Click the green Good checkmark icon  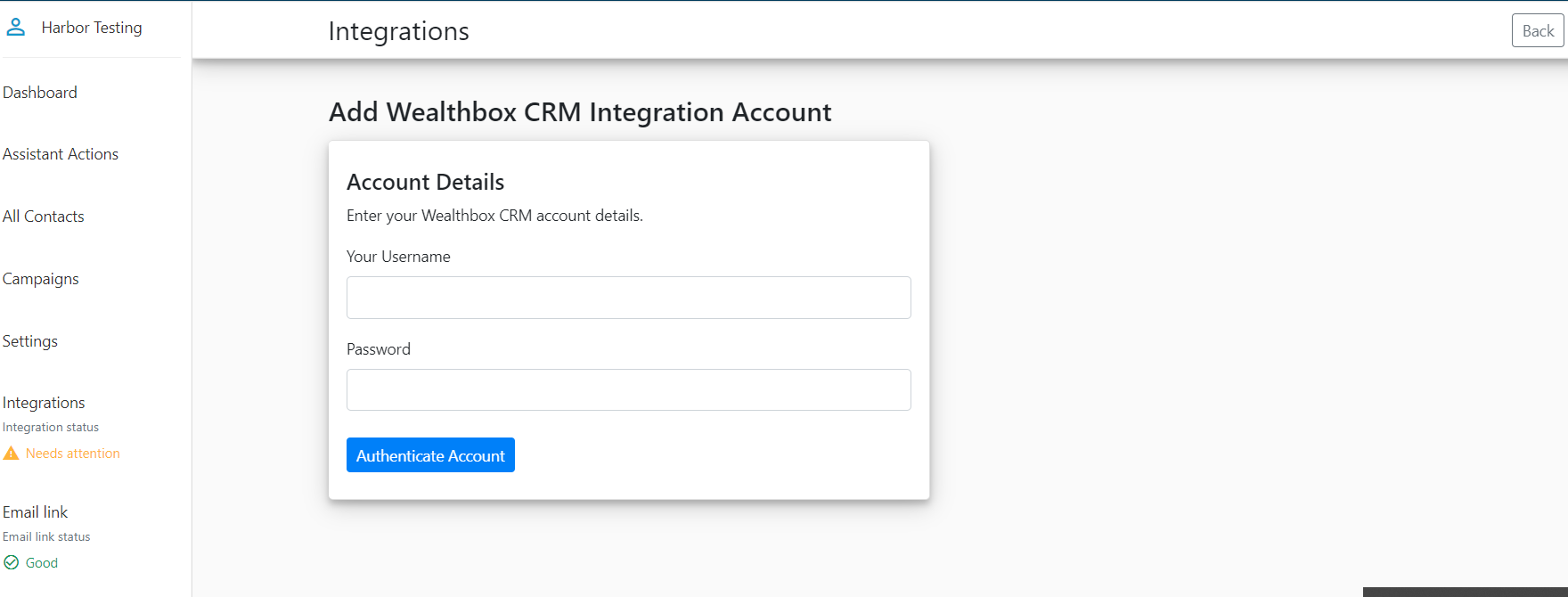click(11, 562)
